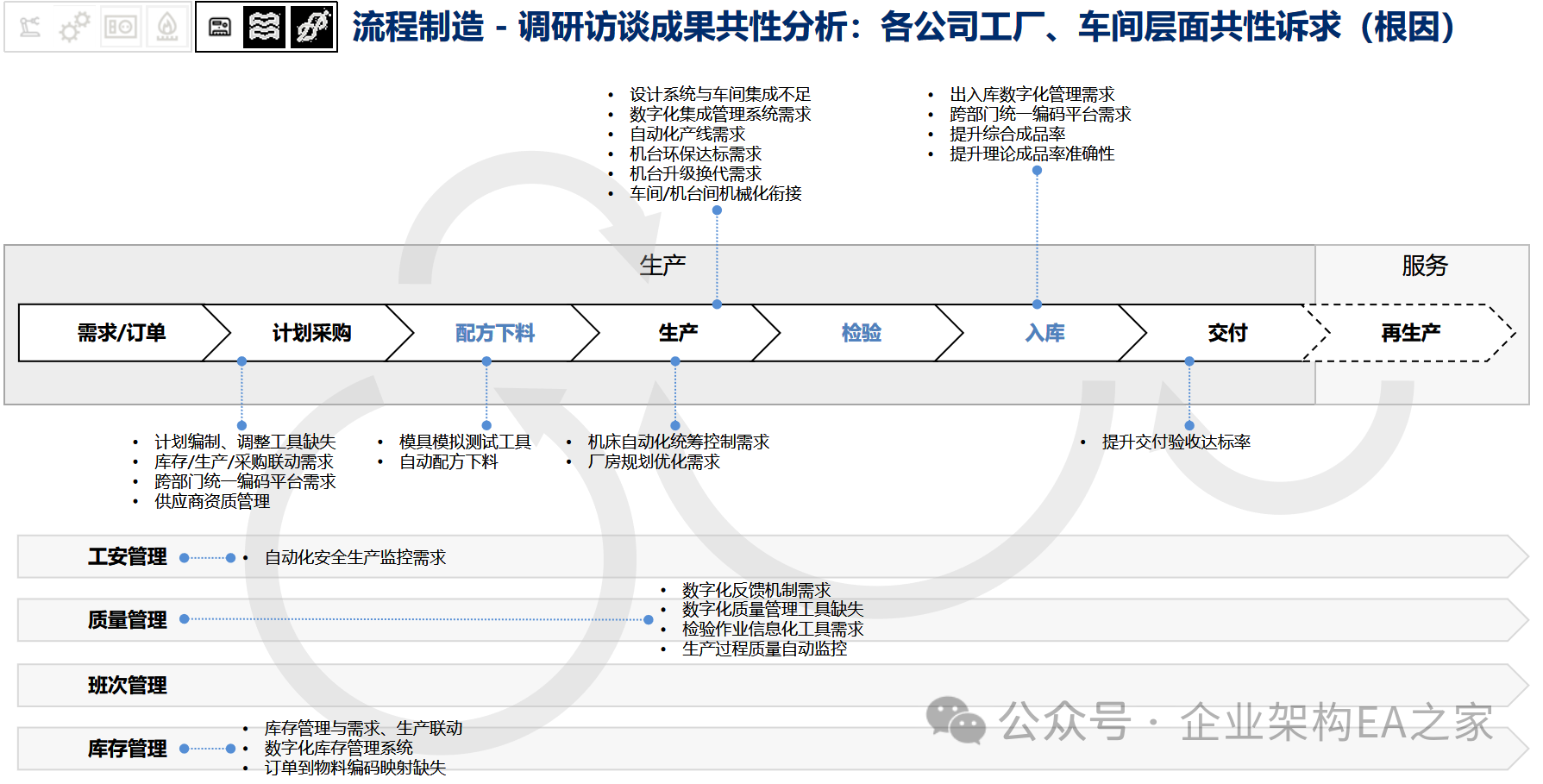Select the 质量管理 row label

(x=127, y=620)
